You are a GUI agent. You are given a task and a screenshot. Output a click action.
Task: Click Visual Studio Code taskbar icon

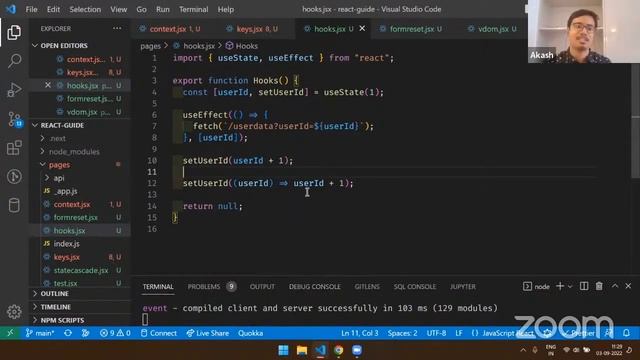coord(320,350)
